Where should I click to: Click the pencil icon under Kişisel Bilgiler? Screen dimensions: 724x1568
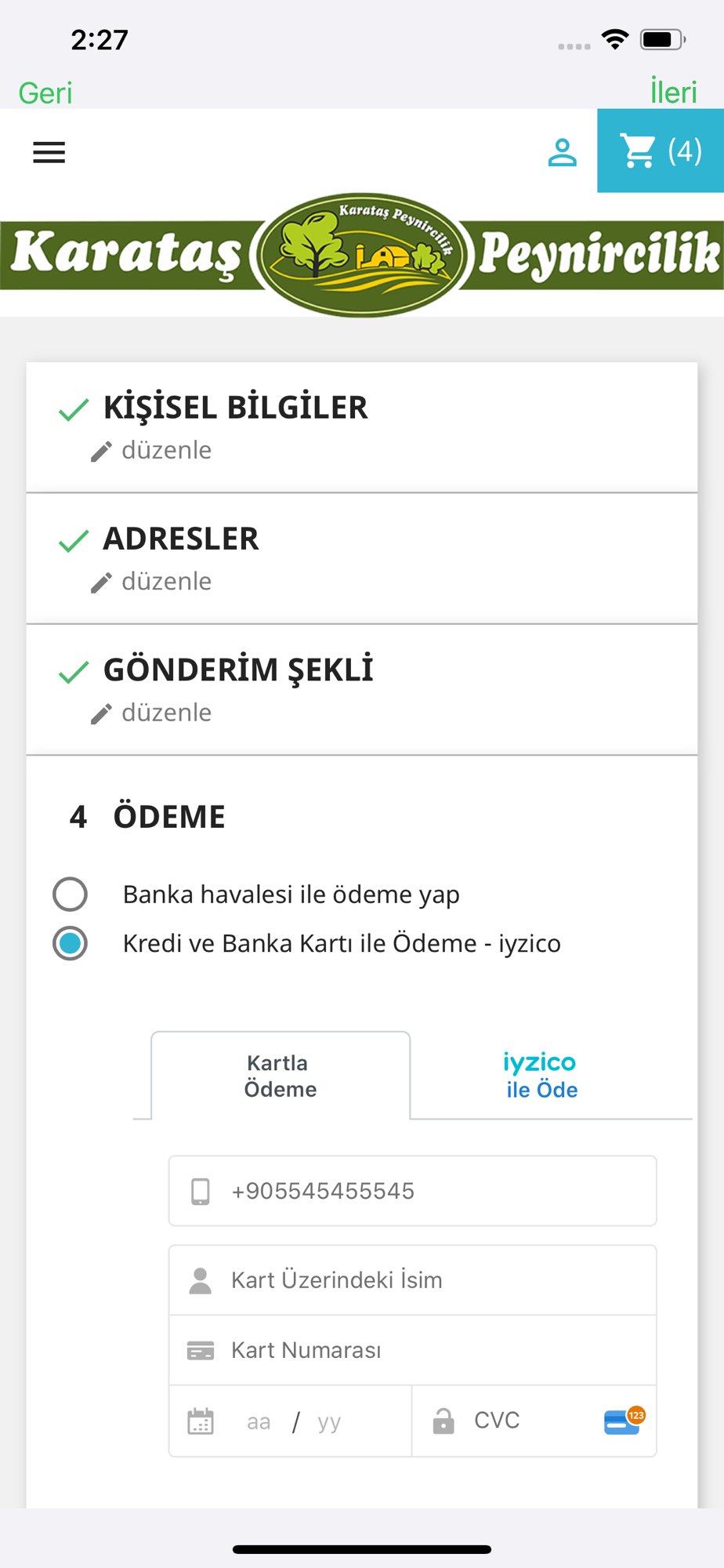(x=101, y=452)
